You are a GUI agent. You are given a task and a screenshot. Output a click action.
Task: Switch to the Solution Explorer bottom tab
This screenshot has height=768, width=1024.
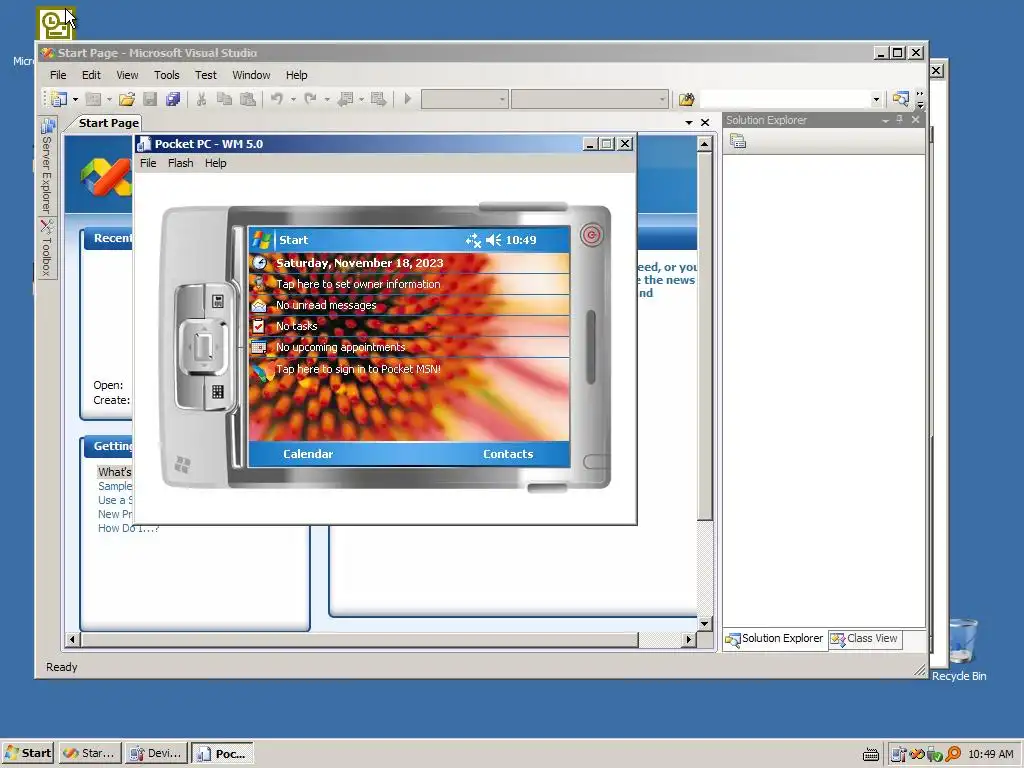[x=775, y=639]
